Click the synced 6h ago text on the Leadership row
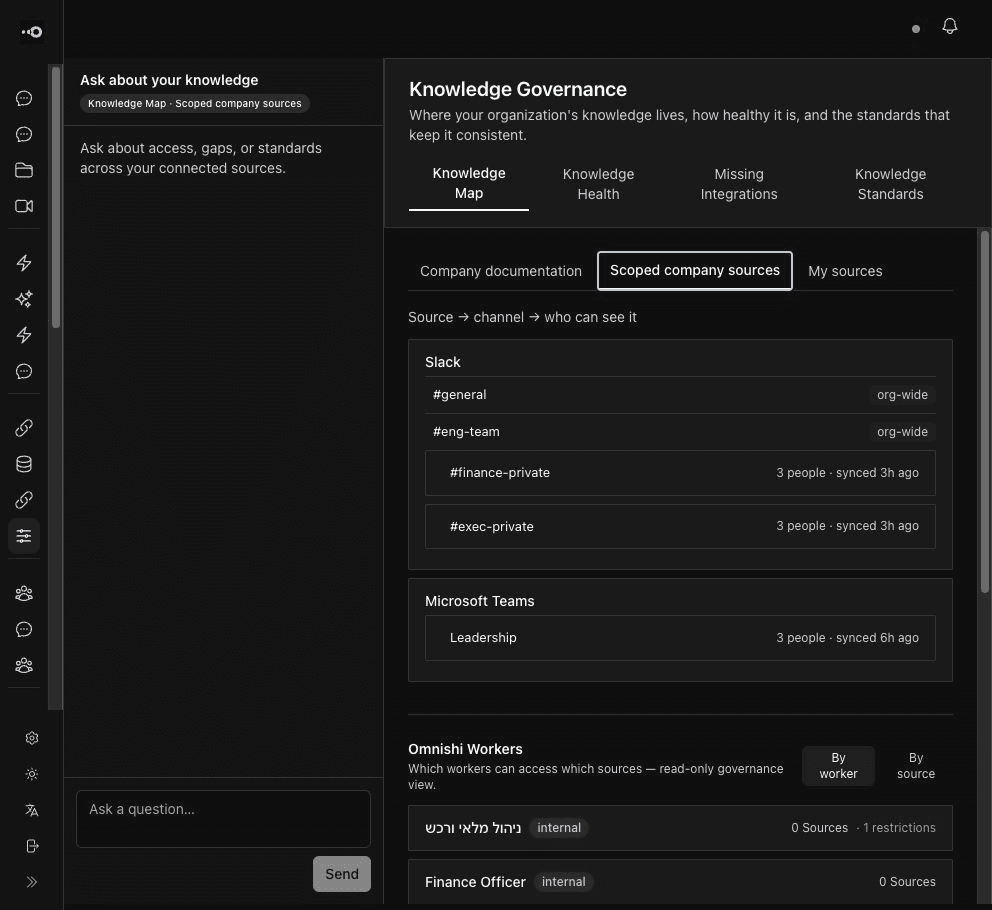Viewport: 992px width, 910px height. pos(877,638)
